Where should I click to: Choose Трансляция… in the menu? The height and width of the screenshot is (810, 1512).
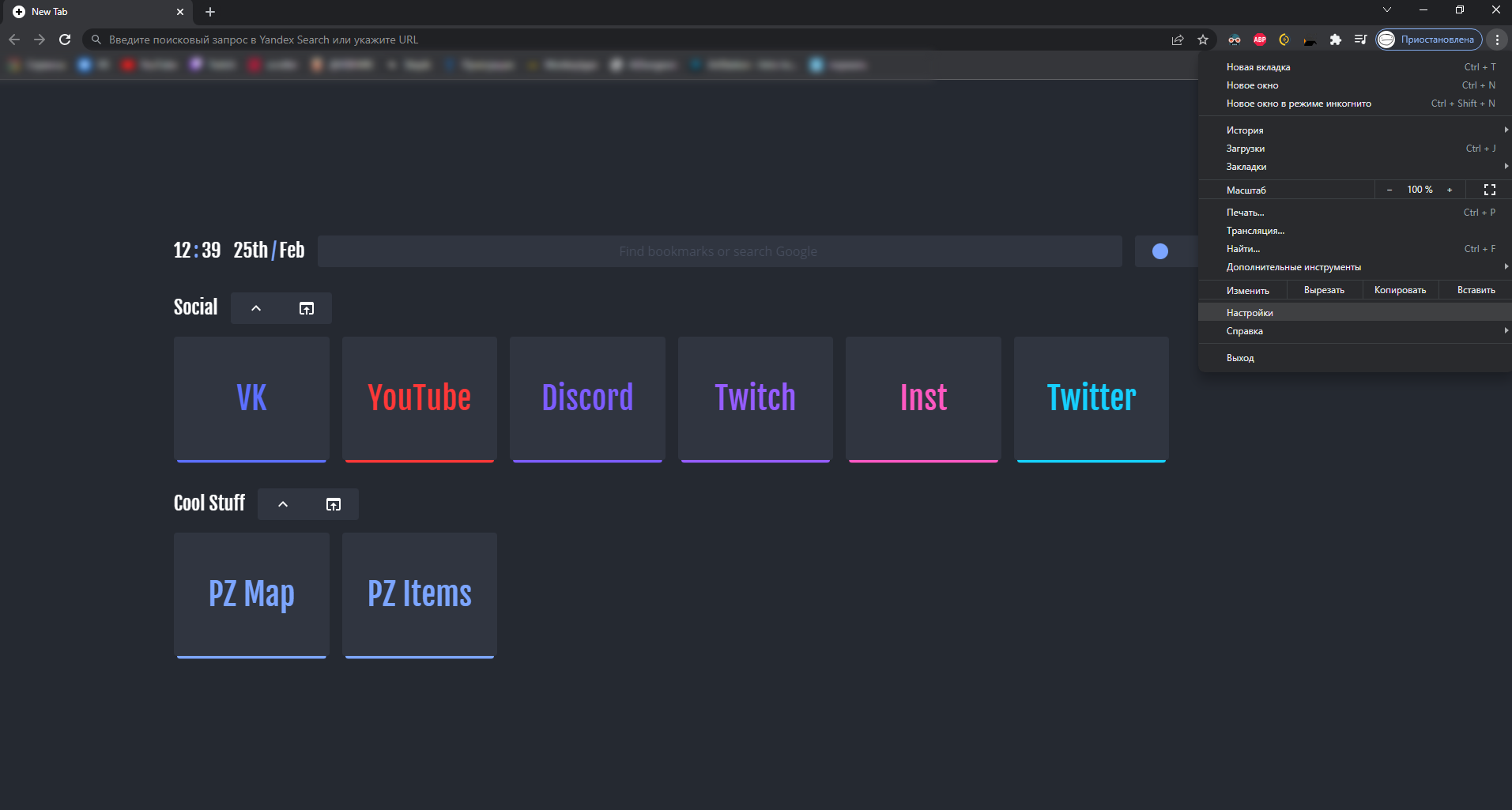pos(1355,231)
